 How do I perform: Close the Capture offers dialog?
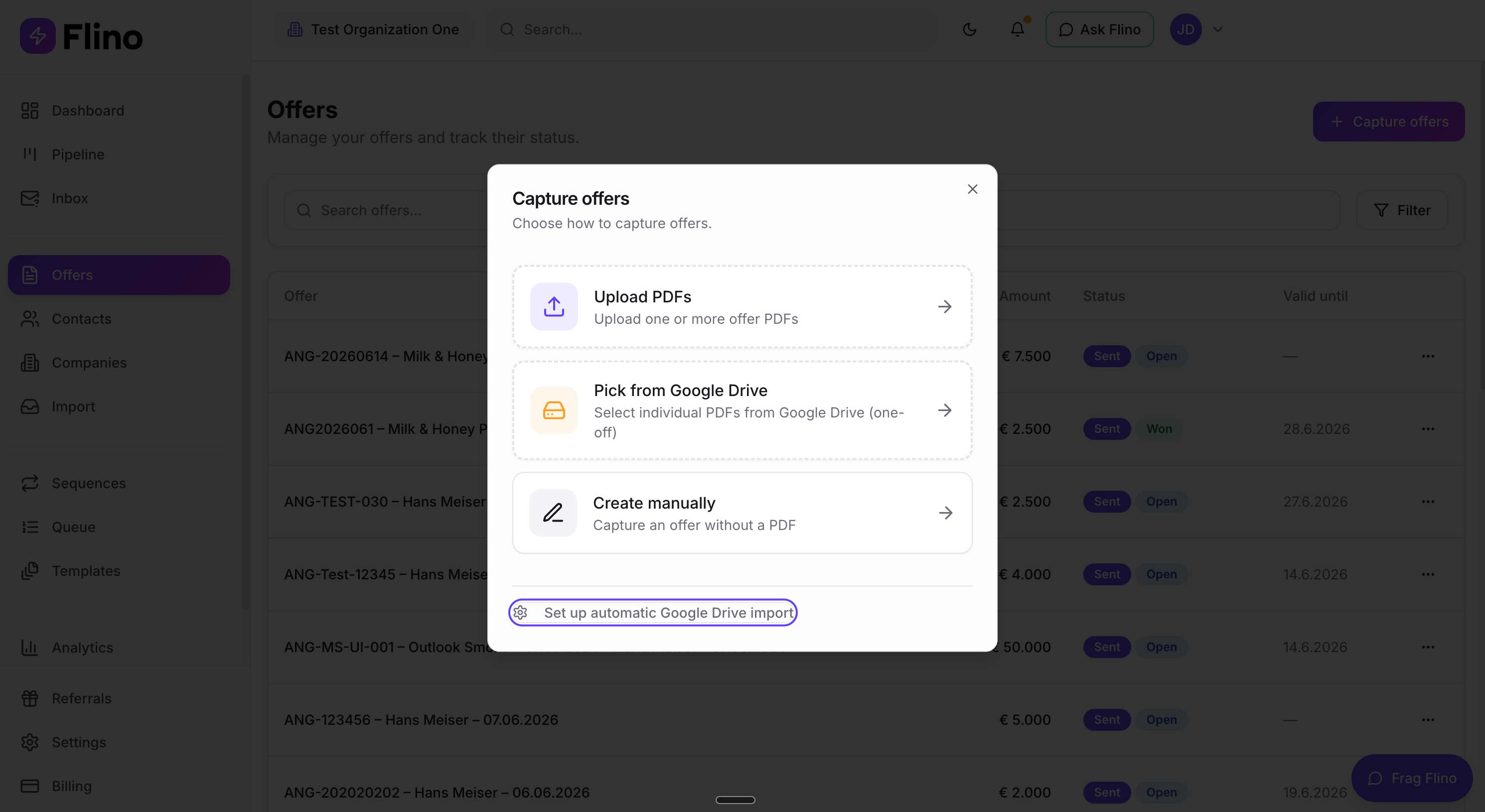point(972,189)
